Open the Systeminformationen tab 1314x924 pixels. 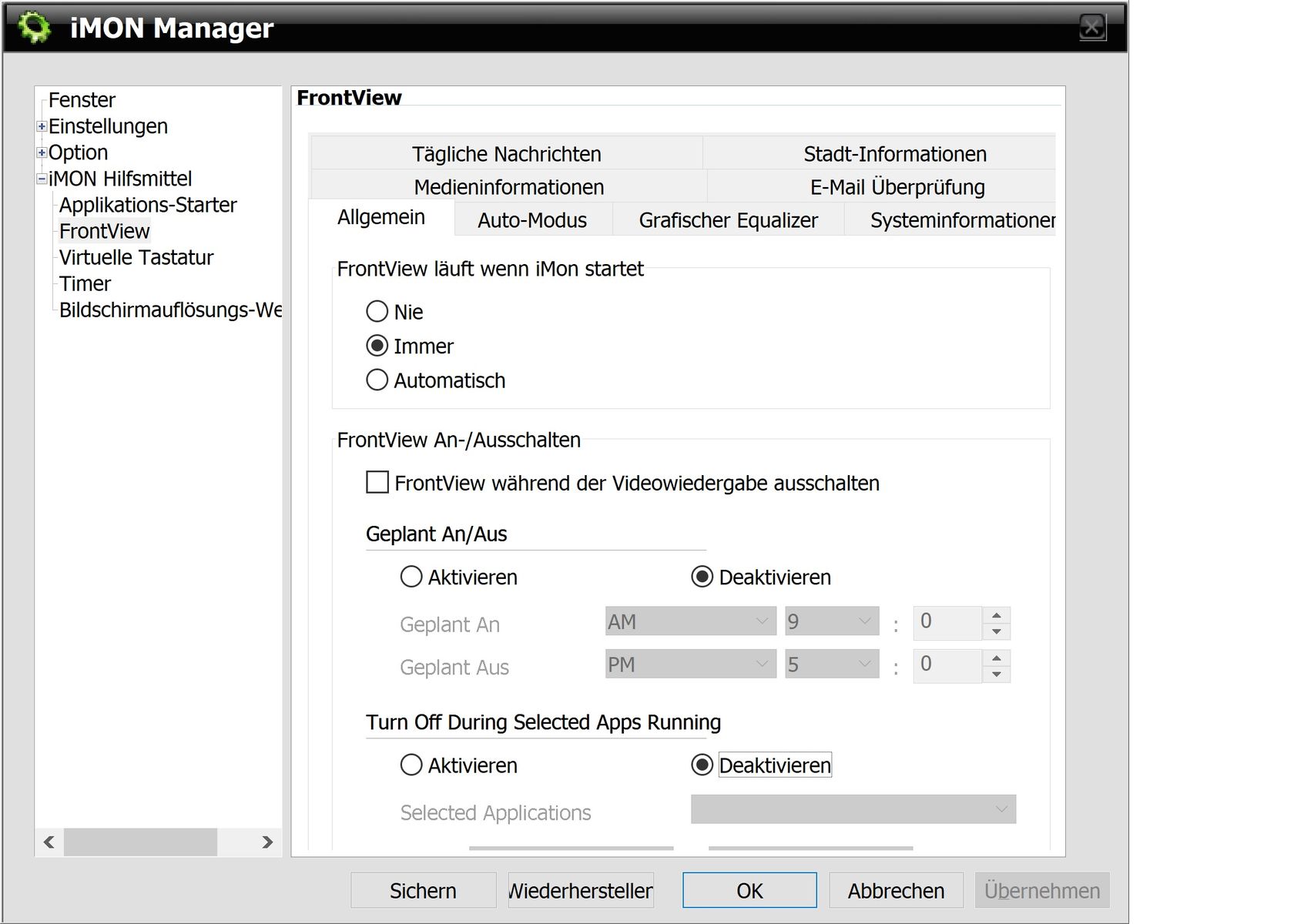pyautogui.click(x=950, y=220)
